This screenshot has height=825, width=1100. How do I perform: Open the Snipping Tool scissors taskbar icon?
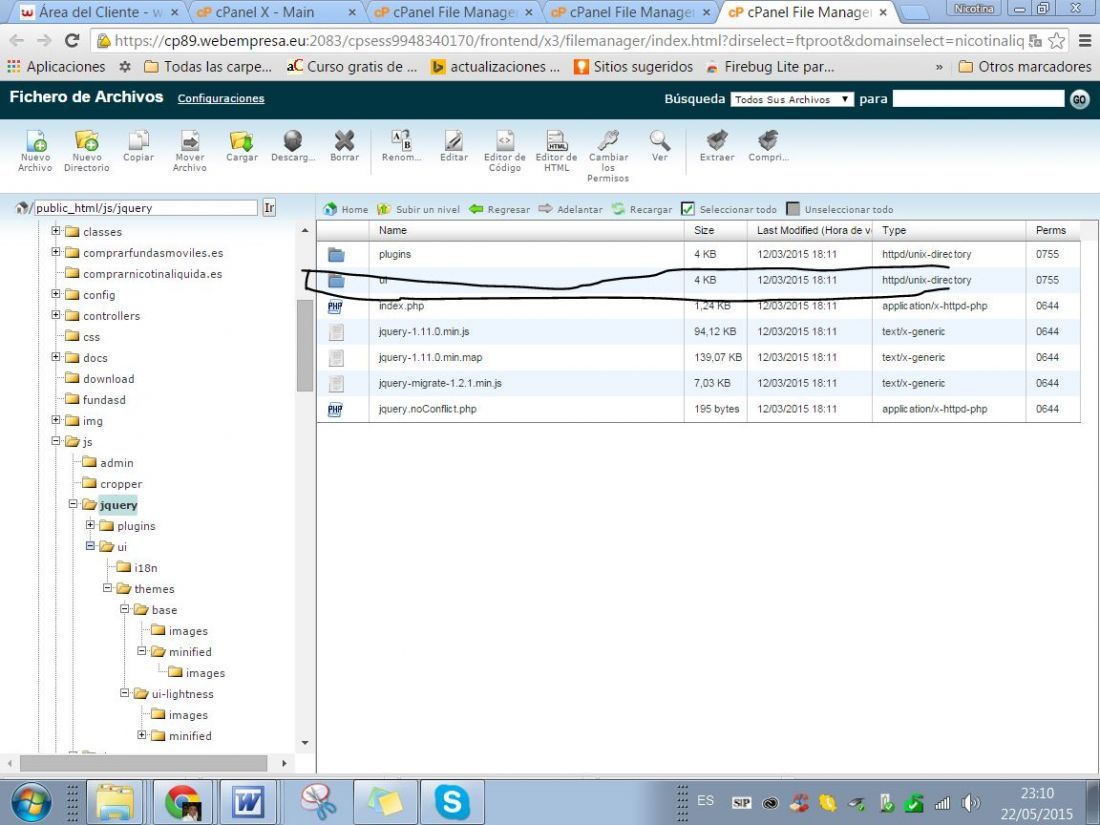pyautogui.click(x=318, y=801)
